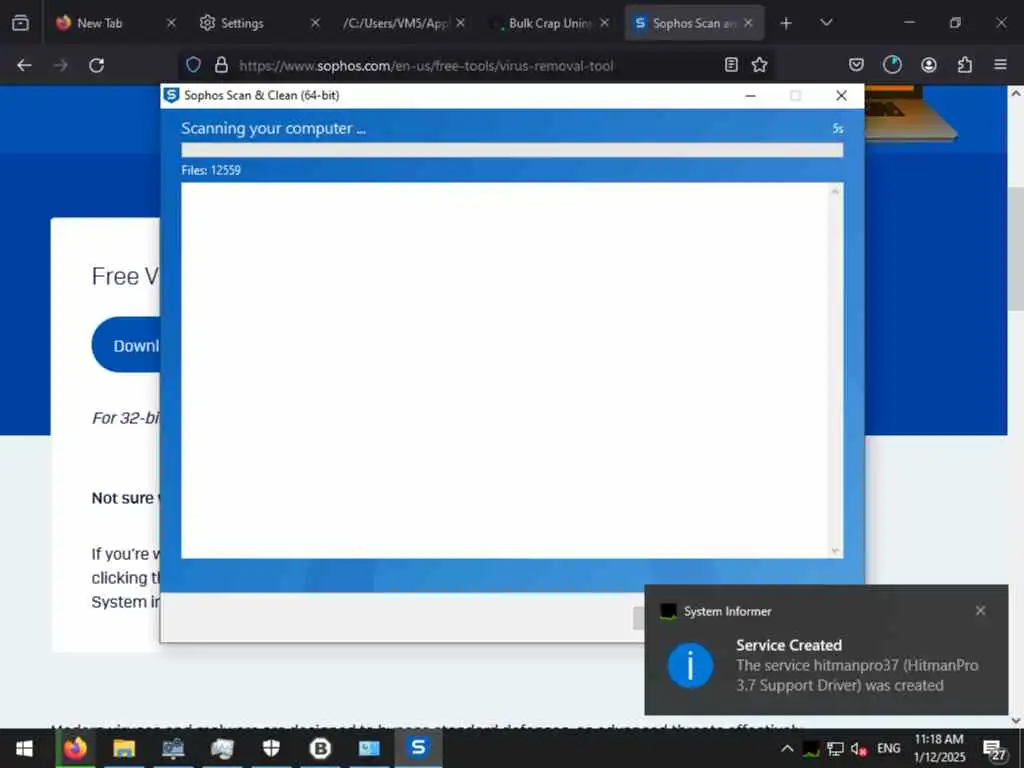Open the Firefox account icon
1024x768 pixels.
pyautogui.click(x=929, y=65)
